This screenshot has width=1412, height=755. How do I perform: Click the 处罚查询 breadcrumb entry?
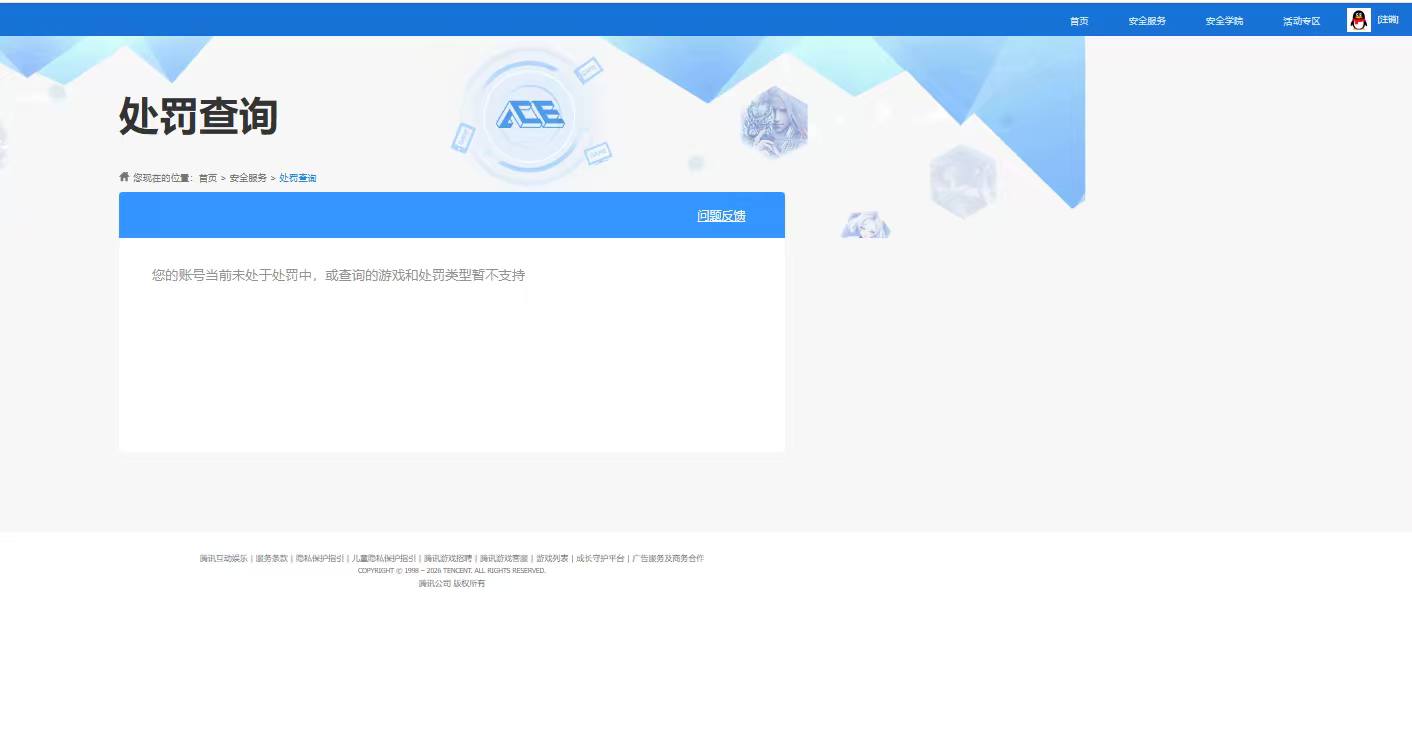(x=298, y=178)
